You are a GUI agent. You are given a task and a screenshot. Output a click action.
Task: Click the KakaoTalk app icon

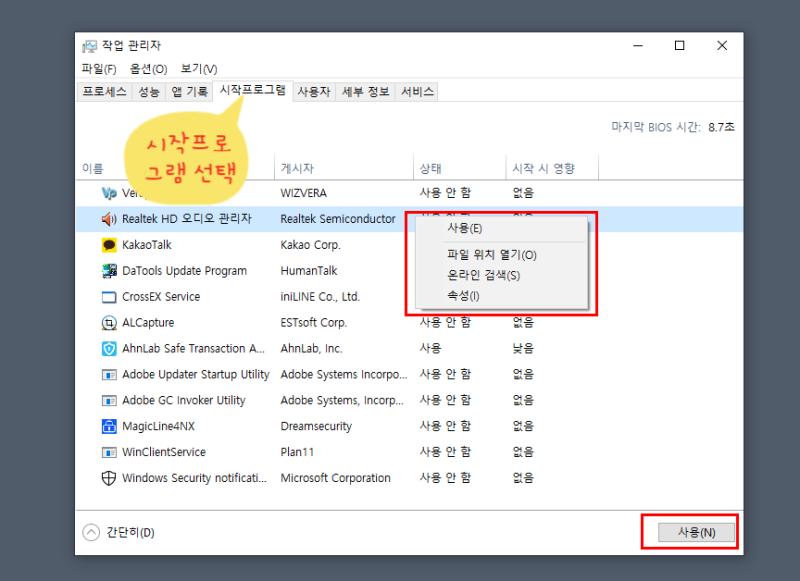pos(109,245)
